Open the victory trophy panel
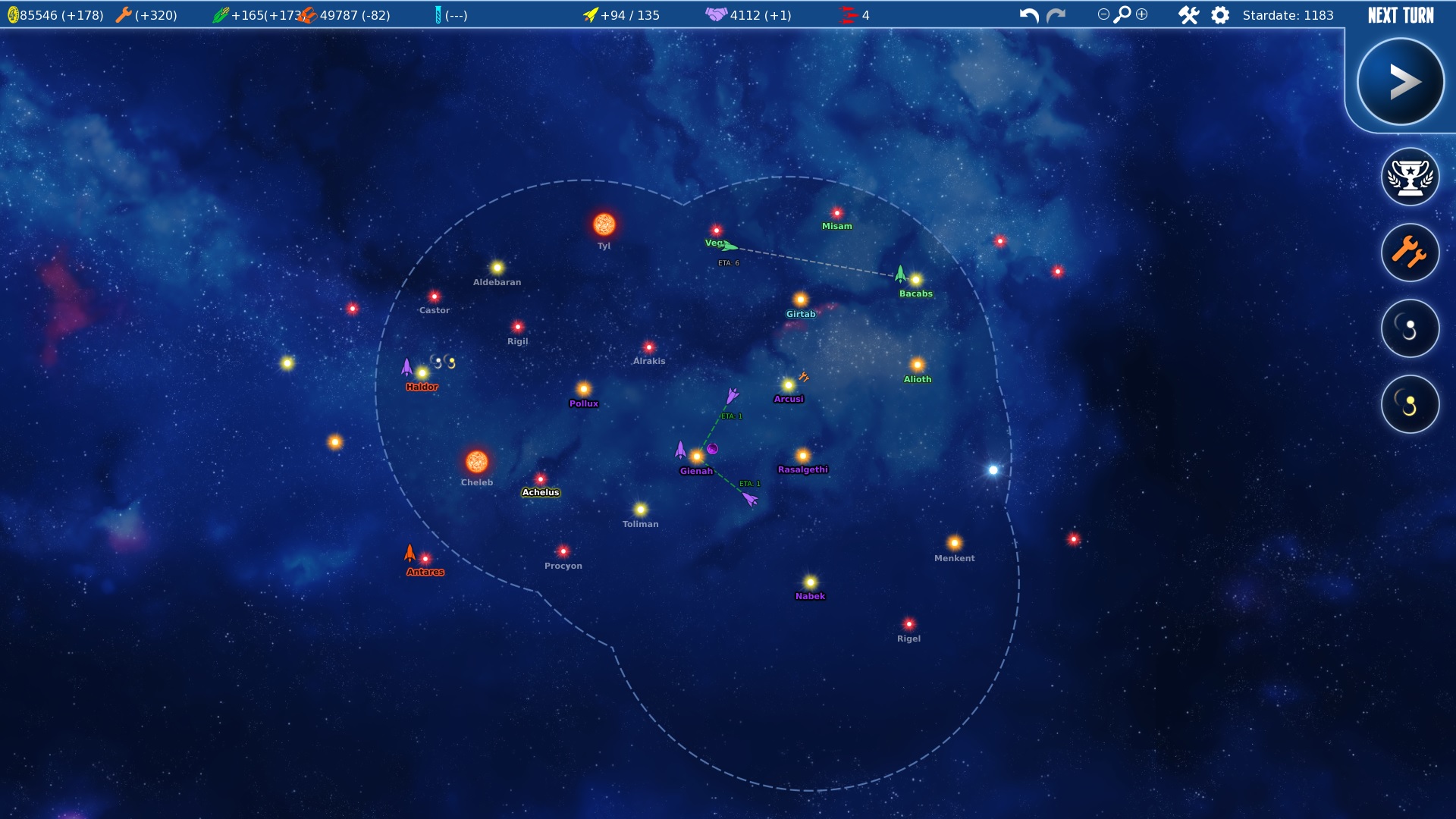This screenshot has width=1456, height=819. pyautogui.click(x=1410, y=177)
